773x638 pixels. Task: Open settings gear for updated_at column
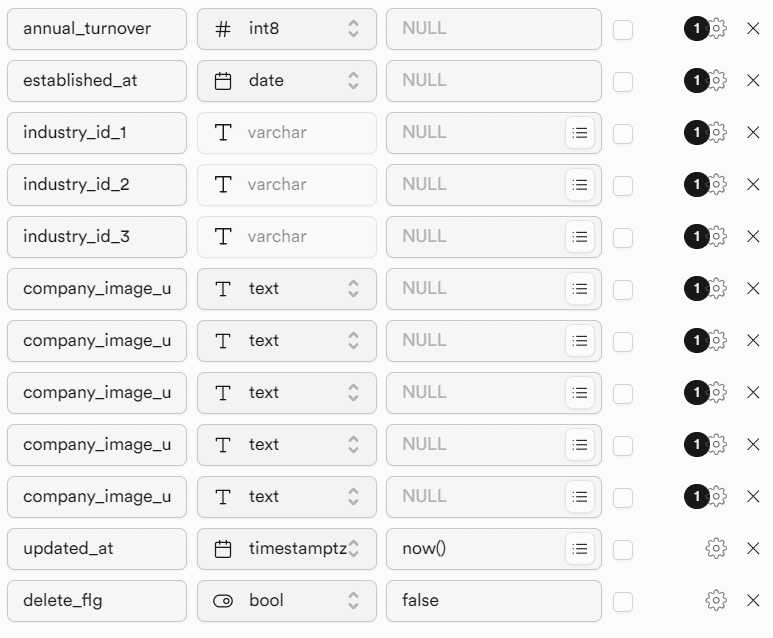point(715,548)
